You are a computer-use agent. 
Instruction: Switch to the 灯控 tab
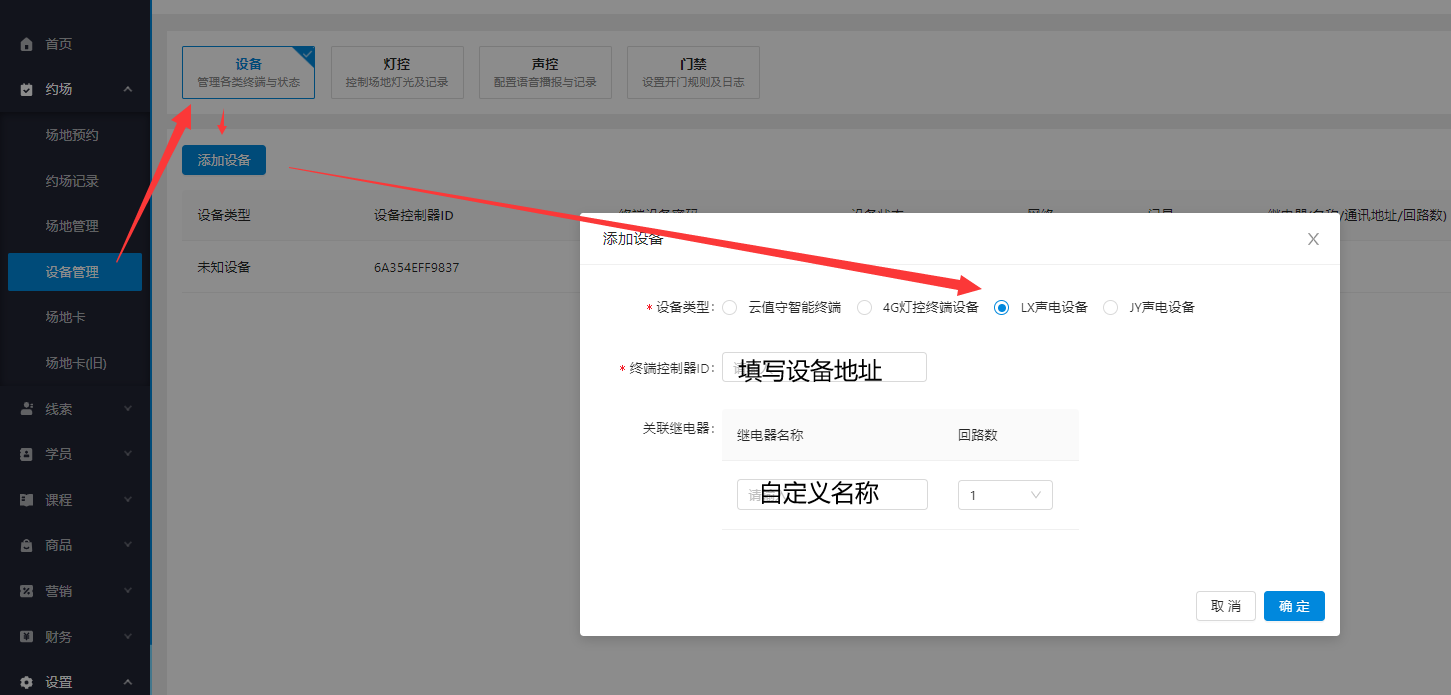tap(397, 72)
